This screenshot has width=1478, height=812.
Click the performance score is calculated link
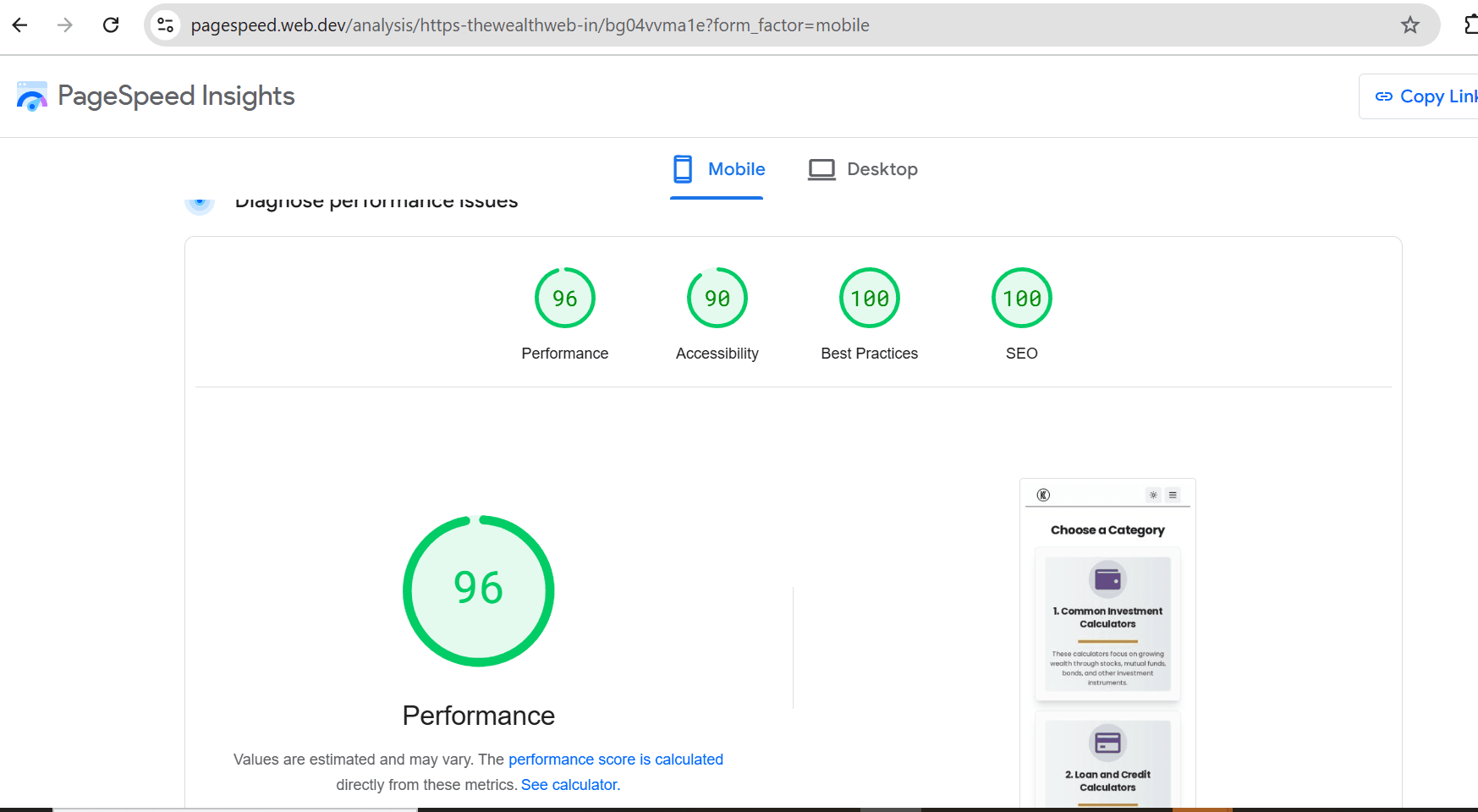click(x=616, y=759)
